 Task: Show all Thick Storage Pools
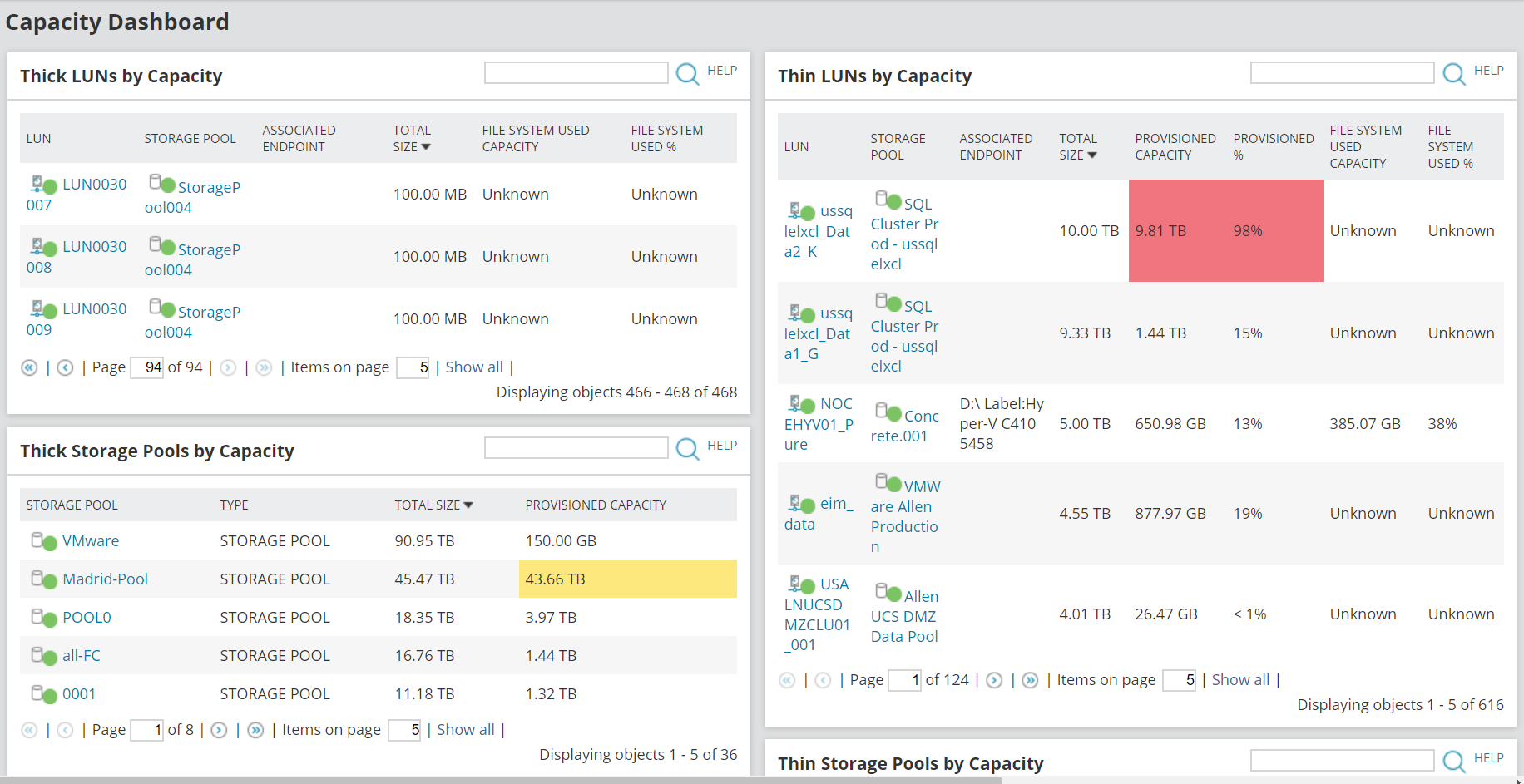[465, 729]
